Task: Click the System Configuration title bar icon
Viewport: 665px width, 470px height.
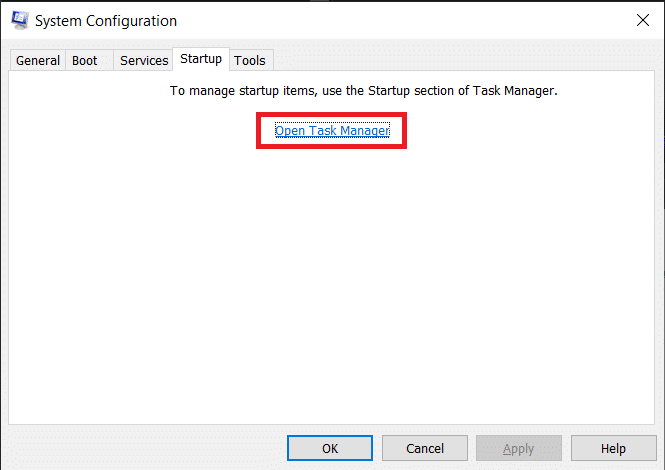Action: click(x=18, y=20)
